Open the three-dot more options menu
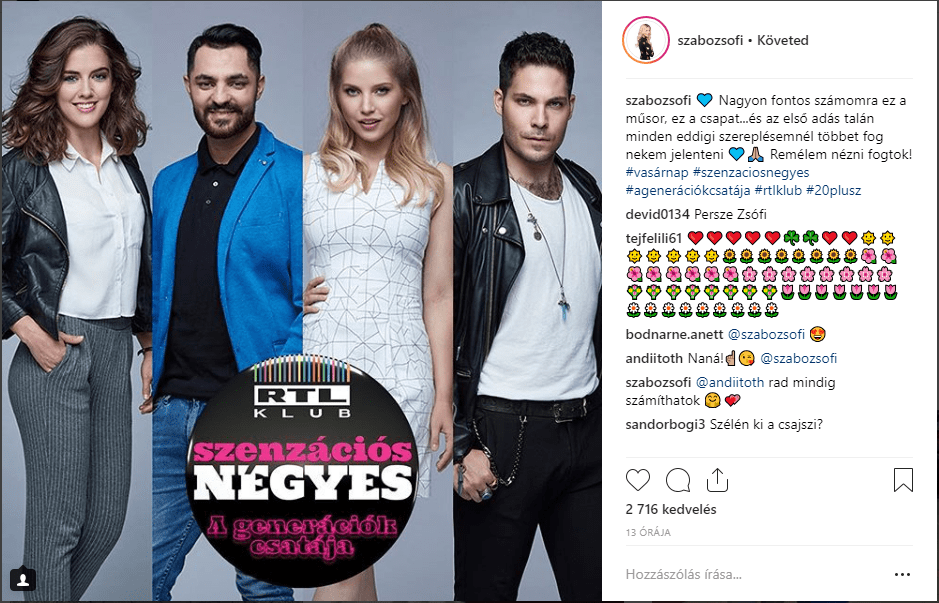Viewport: 939px width, 603px height. 902,574
